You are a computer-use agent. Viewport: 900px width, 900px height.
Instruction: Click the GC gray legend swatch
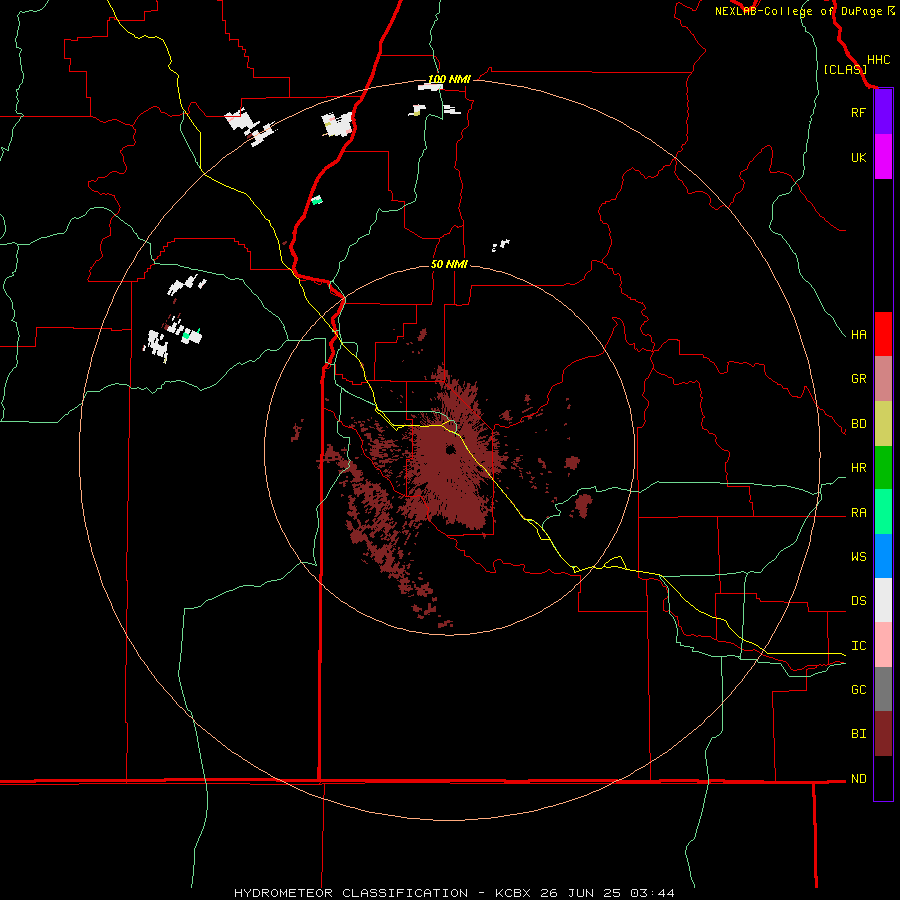[883, 689]
